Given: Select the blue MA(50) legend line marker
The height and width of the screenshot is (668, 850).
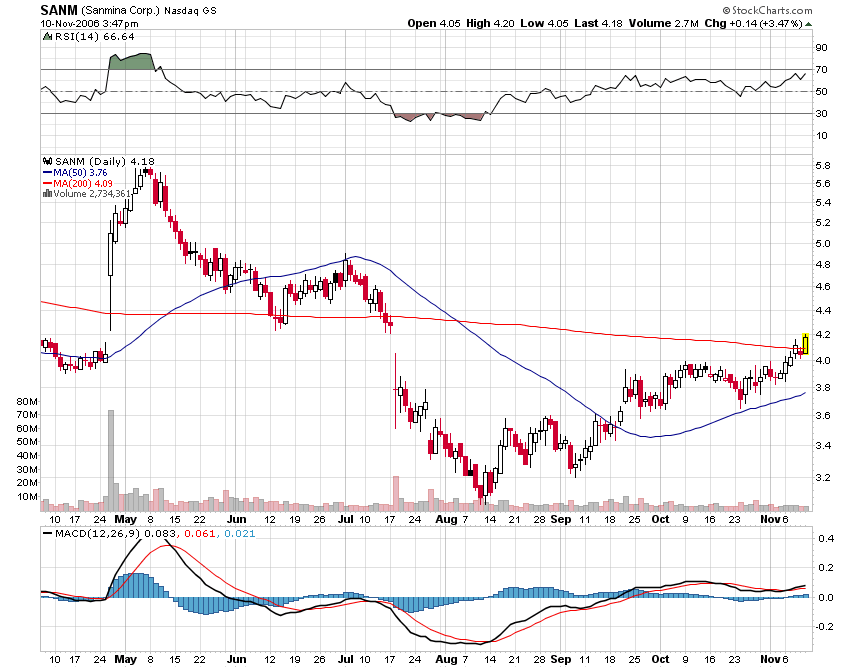Looking at the screenshot, I should pyautogui.click(x=48, y=172).
